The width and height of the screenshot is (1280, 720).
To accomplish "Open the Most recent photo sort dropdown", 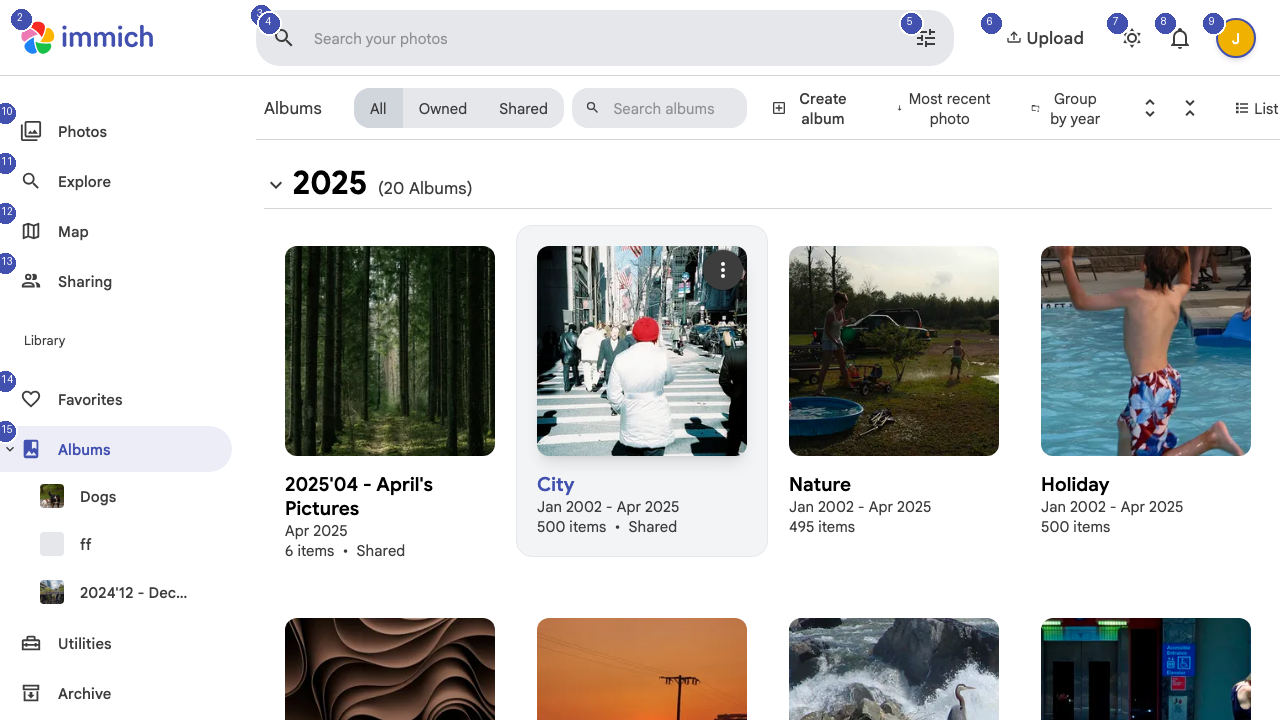I will [x=943, y=108].
